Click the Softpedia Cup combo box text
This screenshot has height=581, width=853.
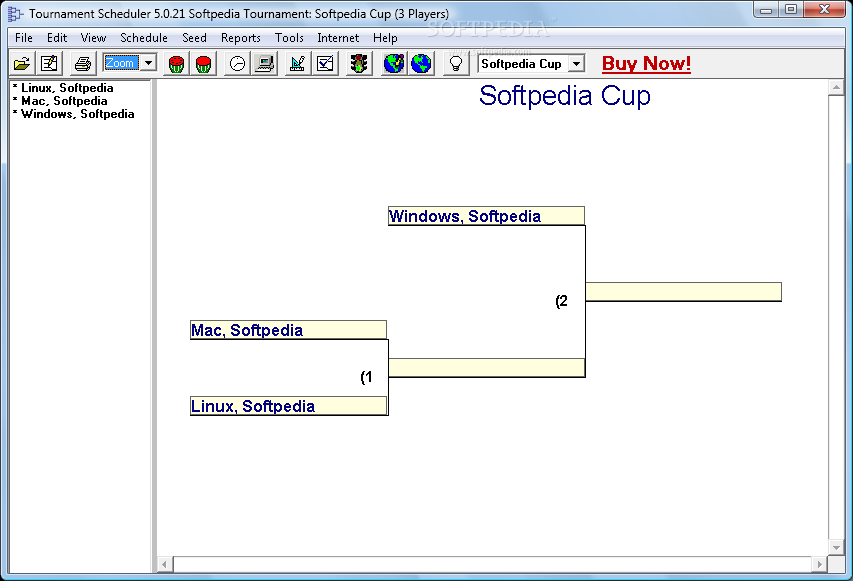tap(521, 64)
